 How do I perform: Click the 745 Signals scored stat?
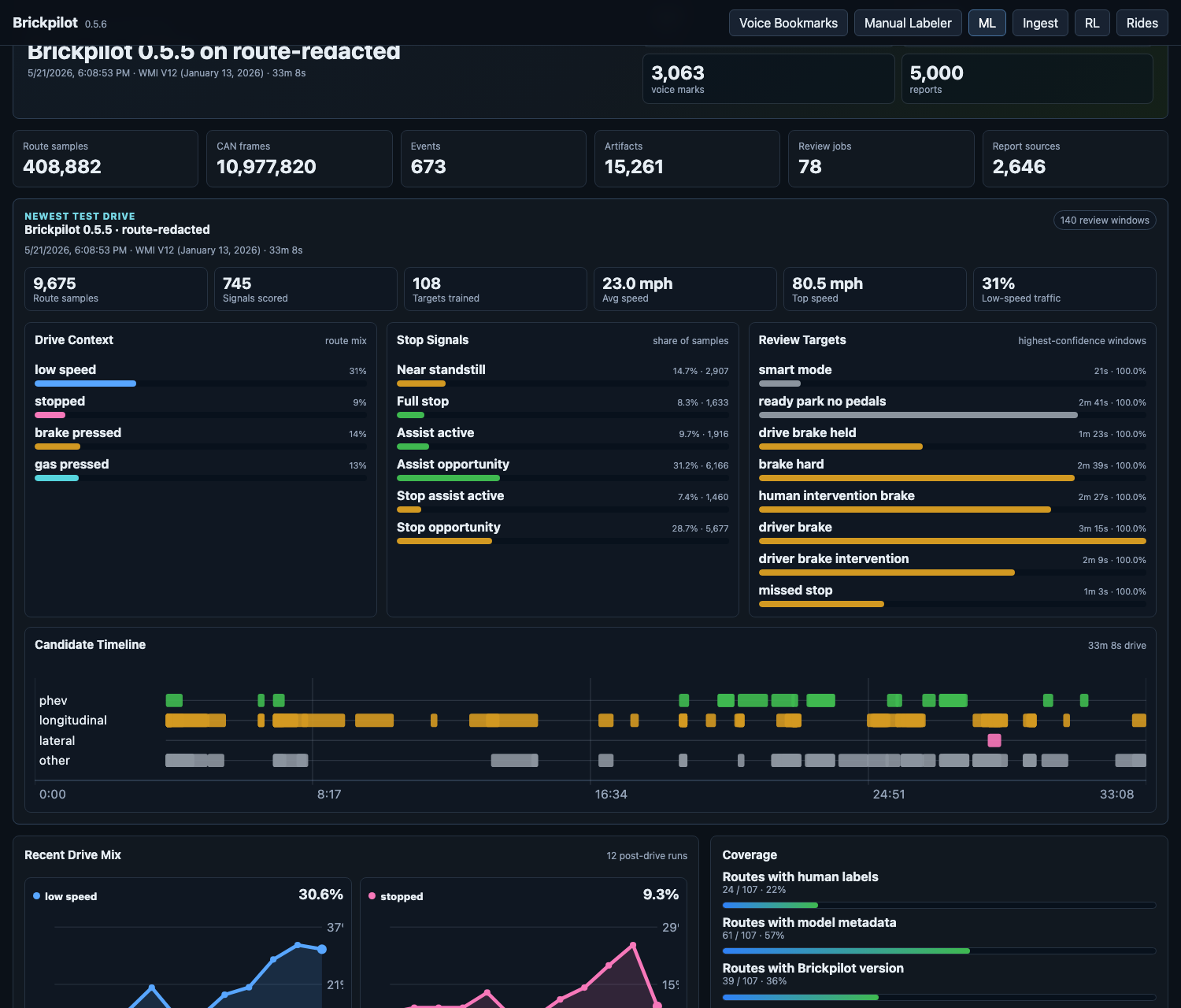point(305,289)
